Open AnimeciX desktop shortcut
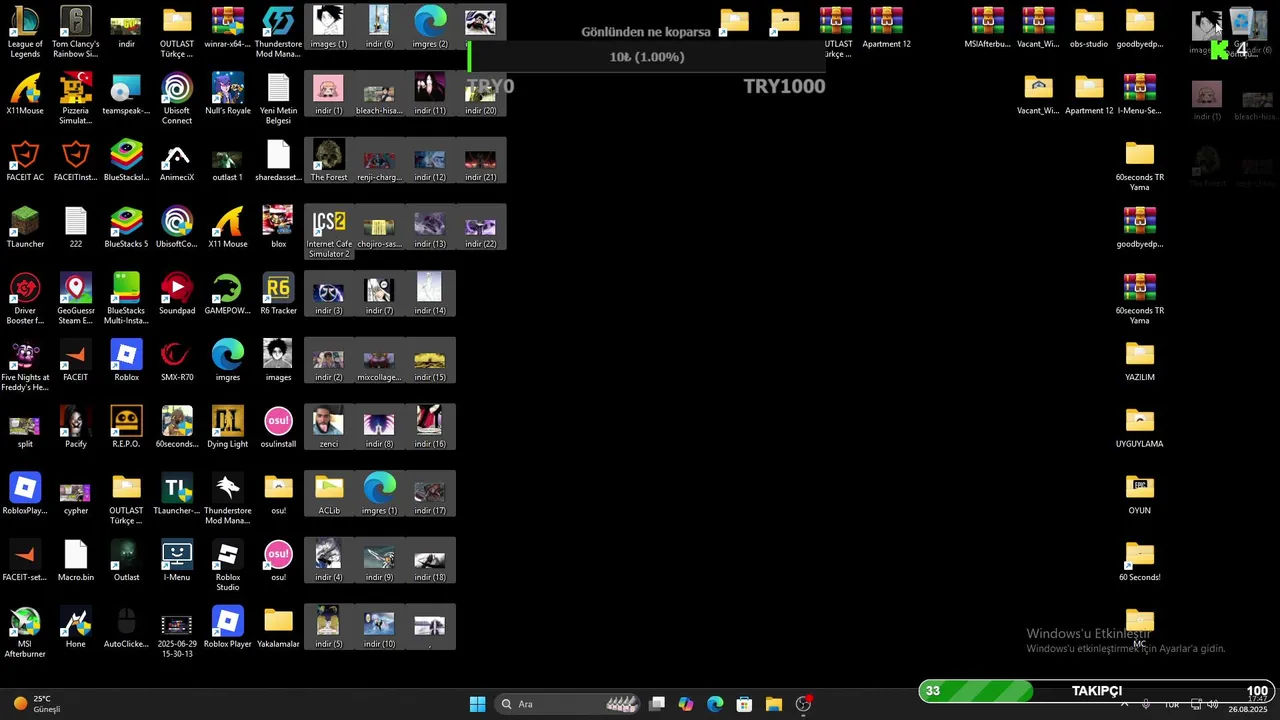The width and height of the screenshot is (1280, 720). coord(177,161)
